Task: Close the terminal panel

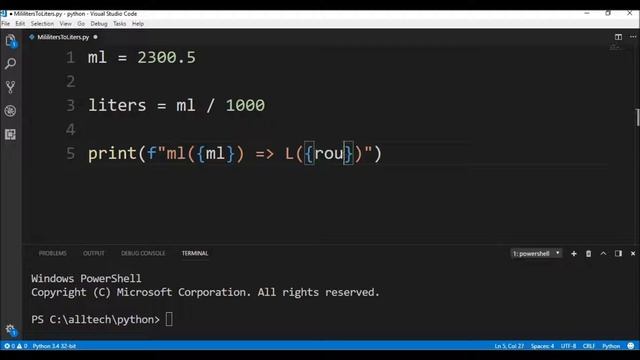Action: (633, 253)
